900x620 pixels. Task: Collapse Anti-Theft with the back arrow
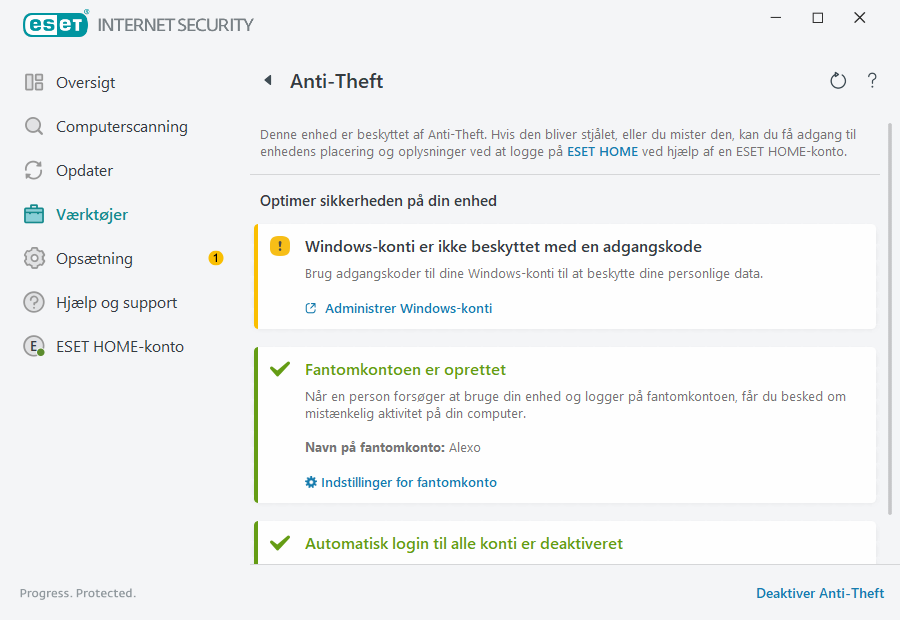pos(267,80)
